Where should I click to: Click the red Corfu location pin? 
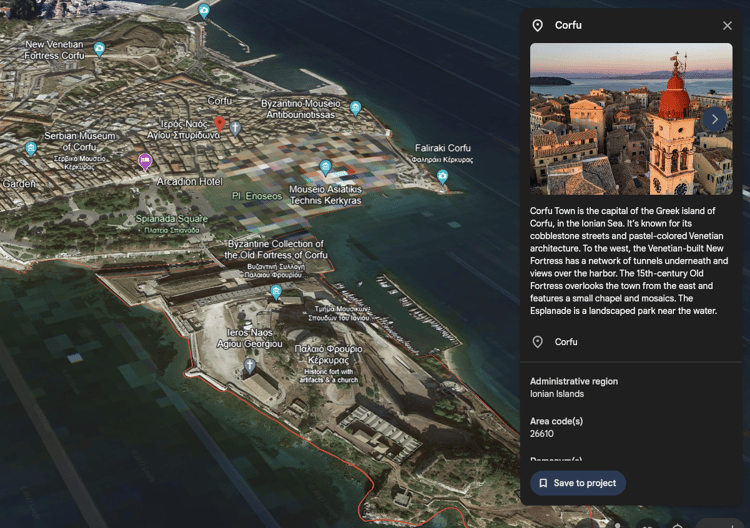(220, 124)
